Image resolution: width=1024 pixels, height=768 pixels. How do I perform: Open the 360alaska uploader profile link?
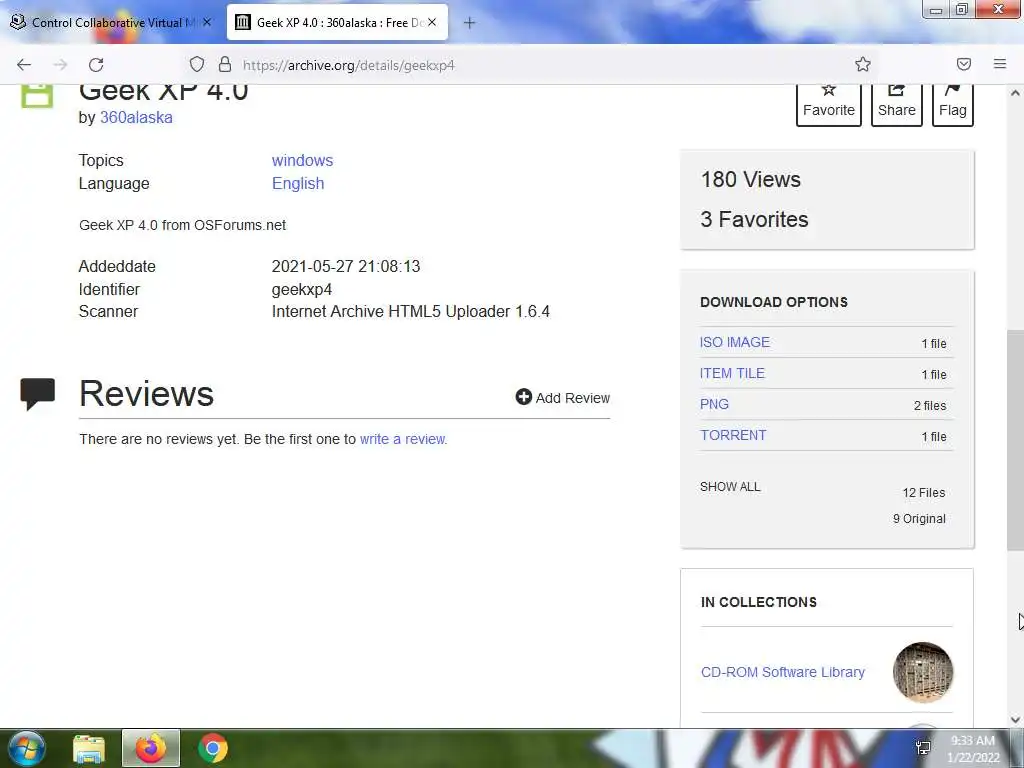pos(136,118)
